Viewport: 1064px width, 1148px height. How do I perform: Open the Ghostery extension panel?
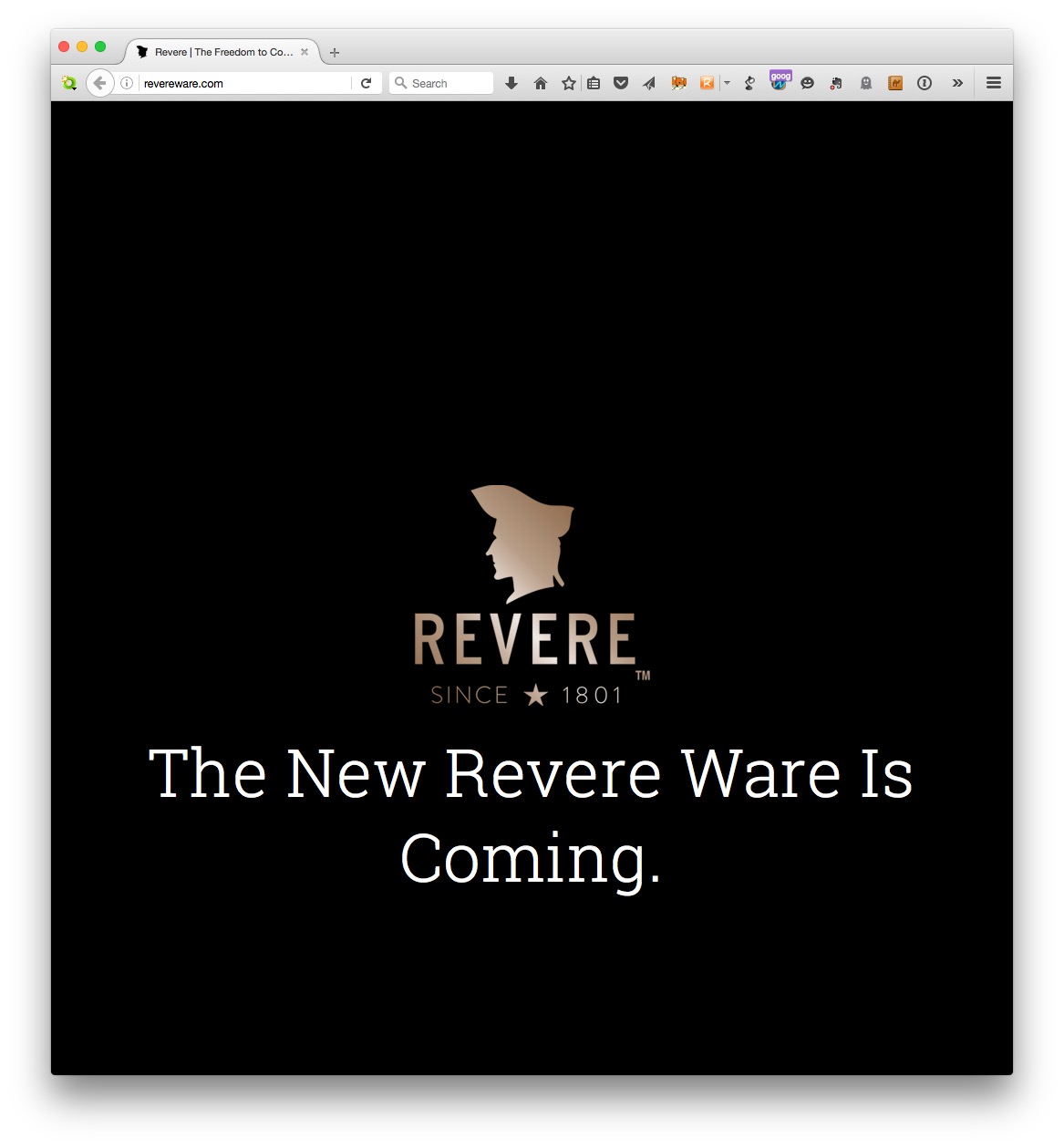(867, 83)
